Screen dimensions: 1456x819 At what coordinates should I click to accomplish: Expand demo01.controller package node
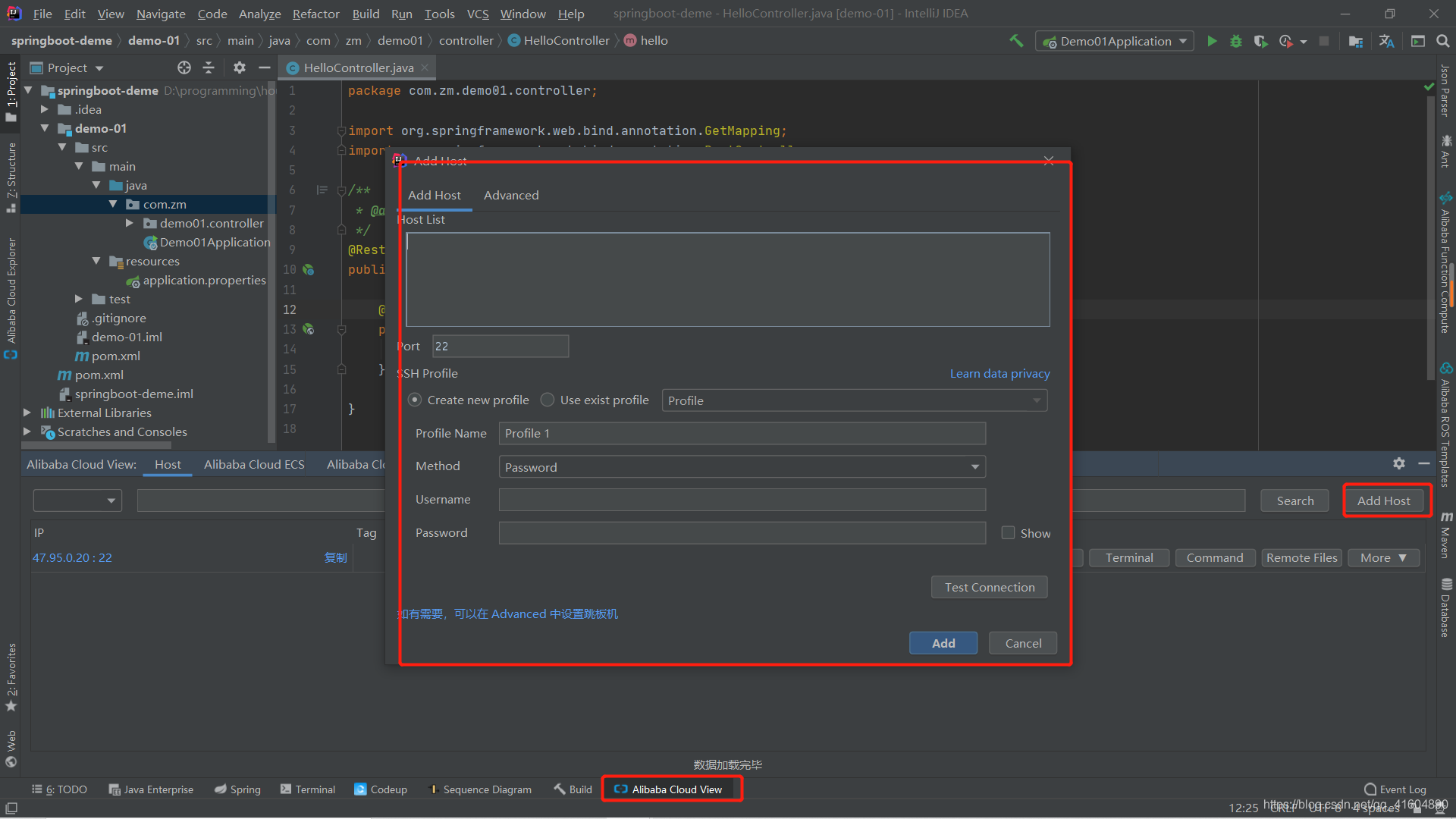130,223
